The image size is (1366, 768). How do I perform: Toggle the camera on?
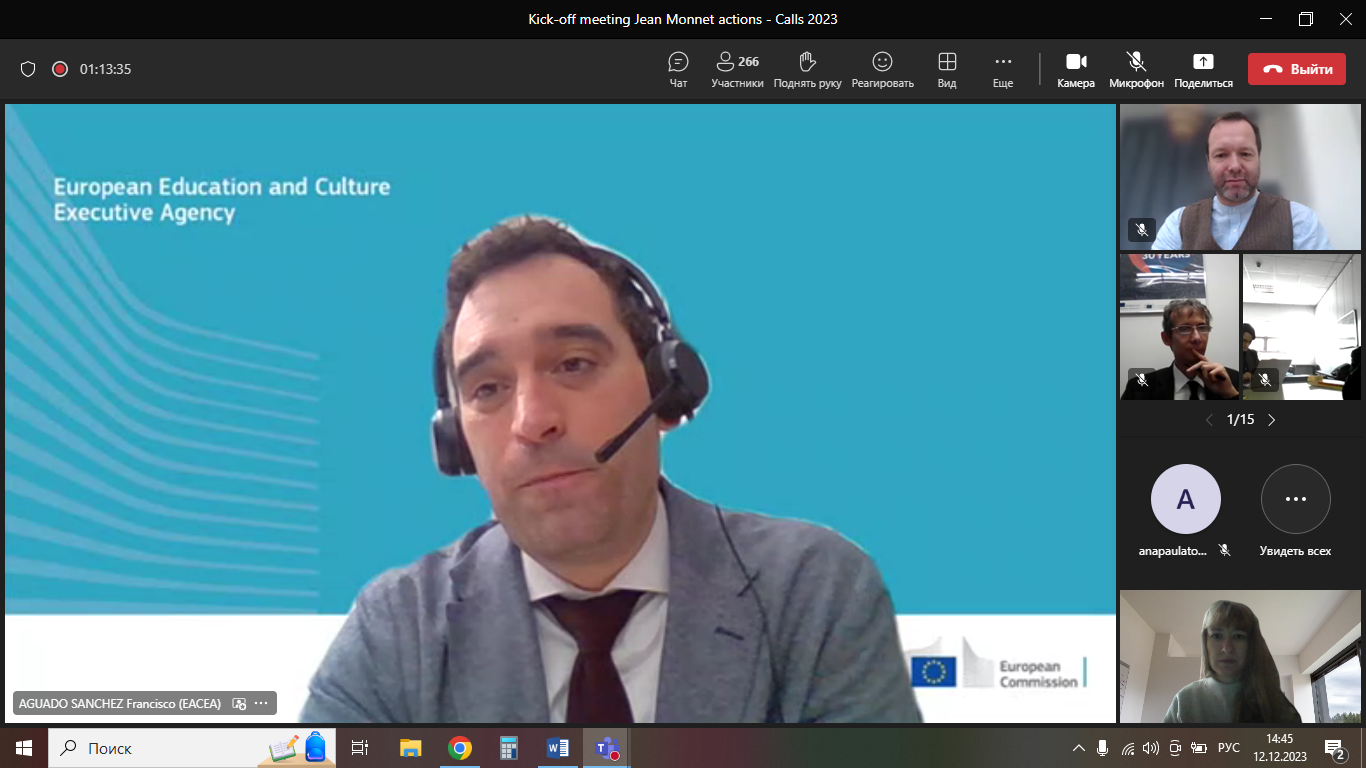1076,69
